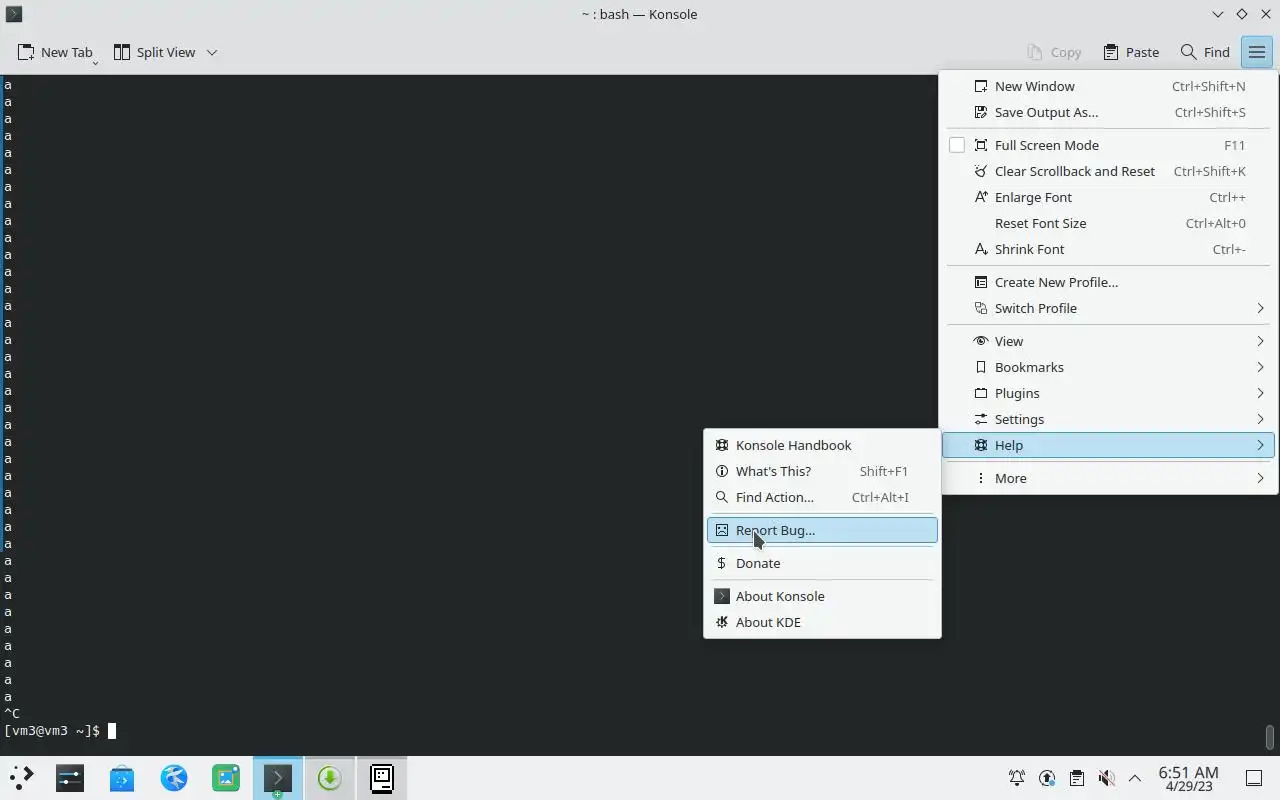
Task: Open the web browser taskbar icon
Action: 174,778
